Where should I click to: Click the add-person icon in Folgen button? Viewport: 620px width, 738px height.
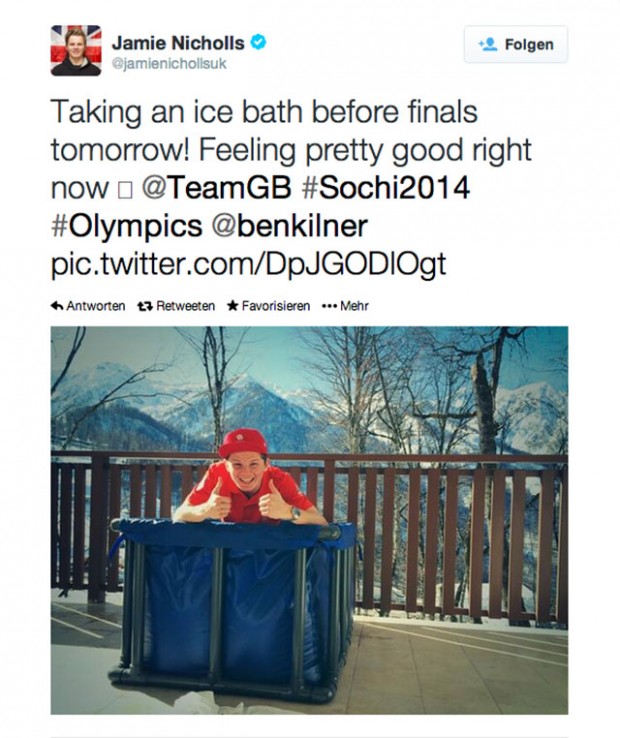(x=488, y=45)
